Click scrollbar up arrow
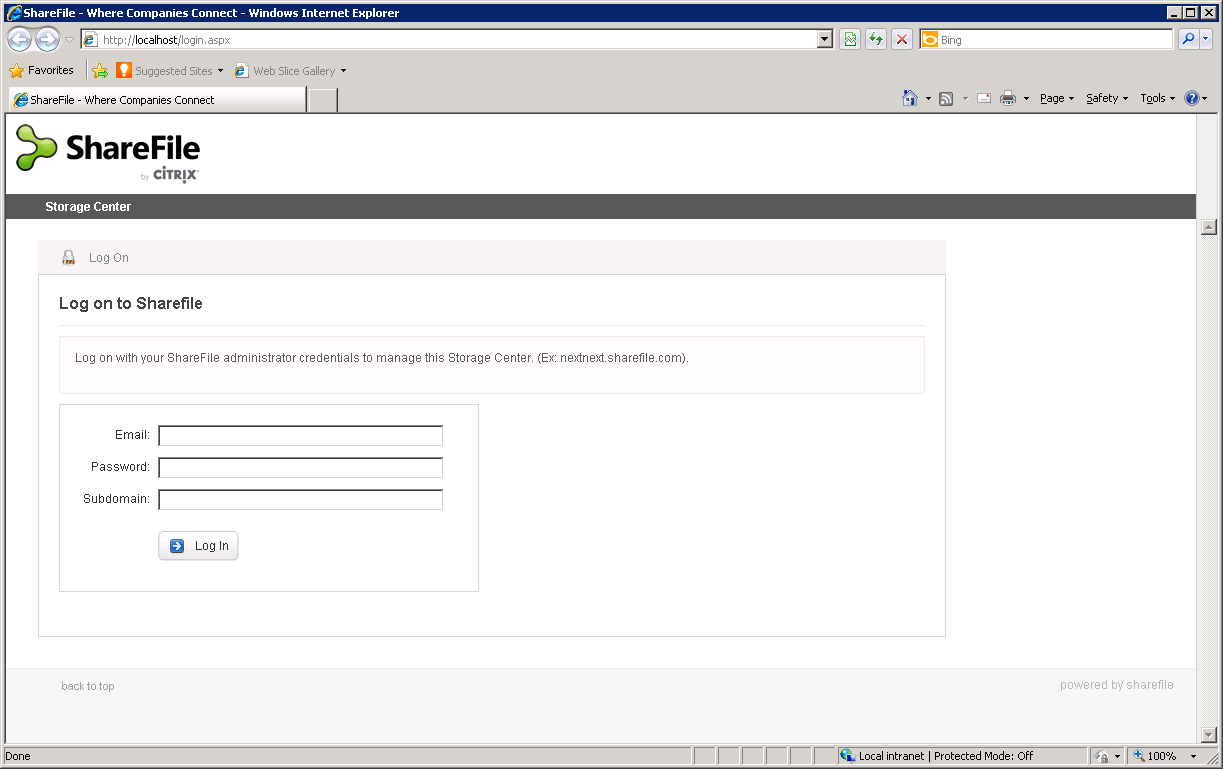 coord(1208,227)
